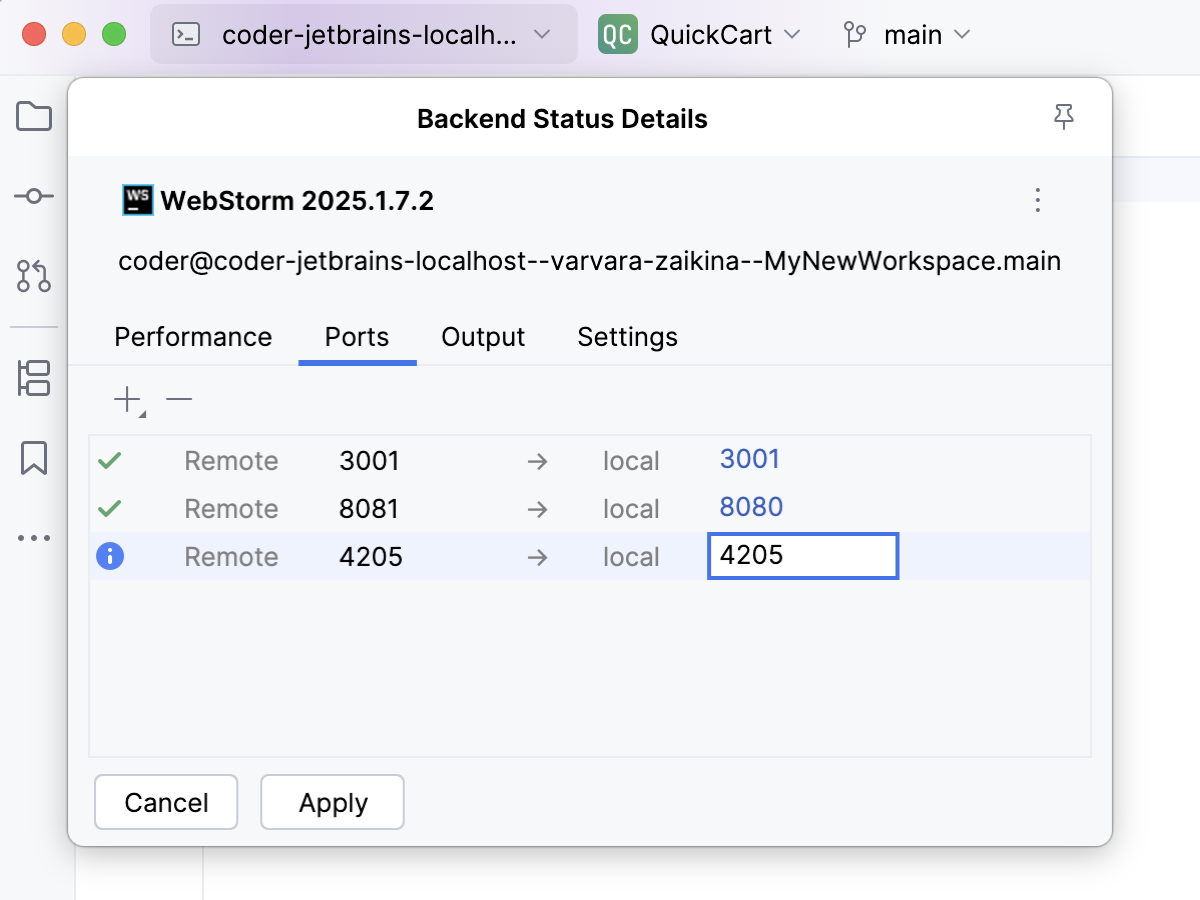Switch to the Performance tab
1200x900 pixels.
tap(193, 337)
